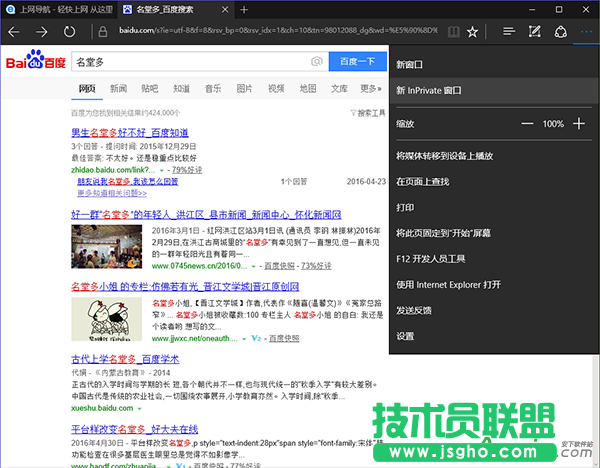Screen dimensions: 600x468
Task: Switch to the 地图 search tab
Action: point(308,89)
